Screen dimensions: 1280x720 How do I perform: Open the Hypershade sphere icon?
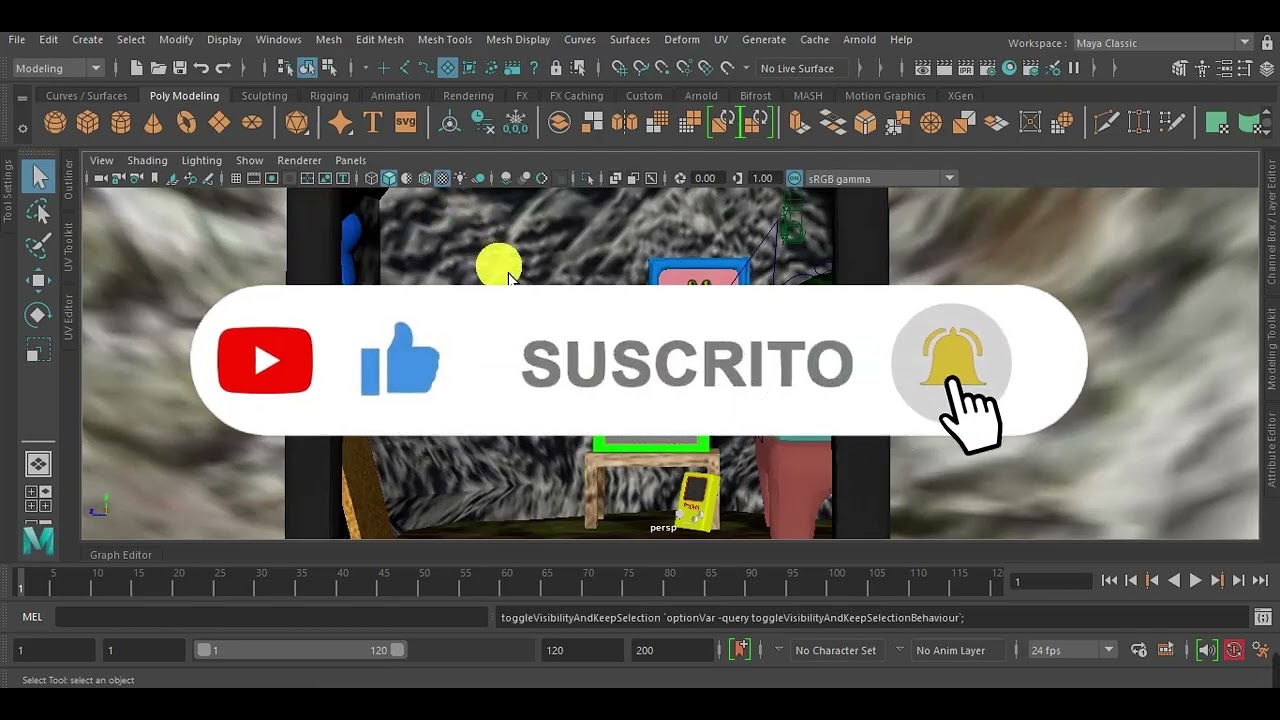pyautogui.click(x=1010, y=68)
